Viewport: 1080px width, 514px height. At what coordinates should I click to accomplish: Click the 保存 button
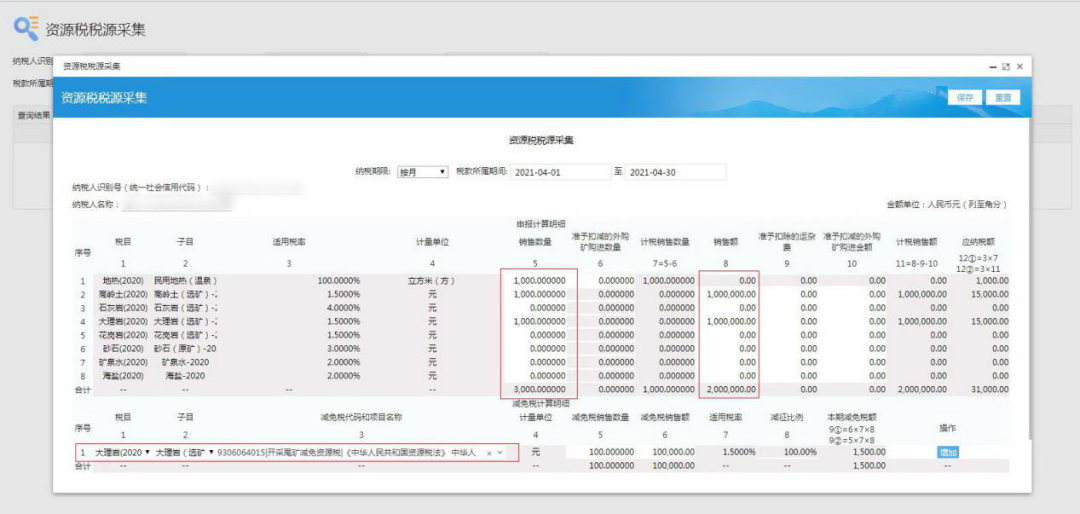tap(964, 97)
